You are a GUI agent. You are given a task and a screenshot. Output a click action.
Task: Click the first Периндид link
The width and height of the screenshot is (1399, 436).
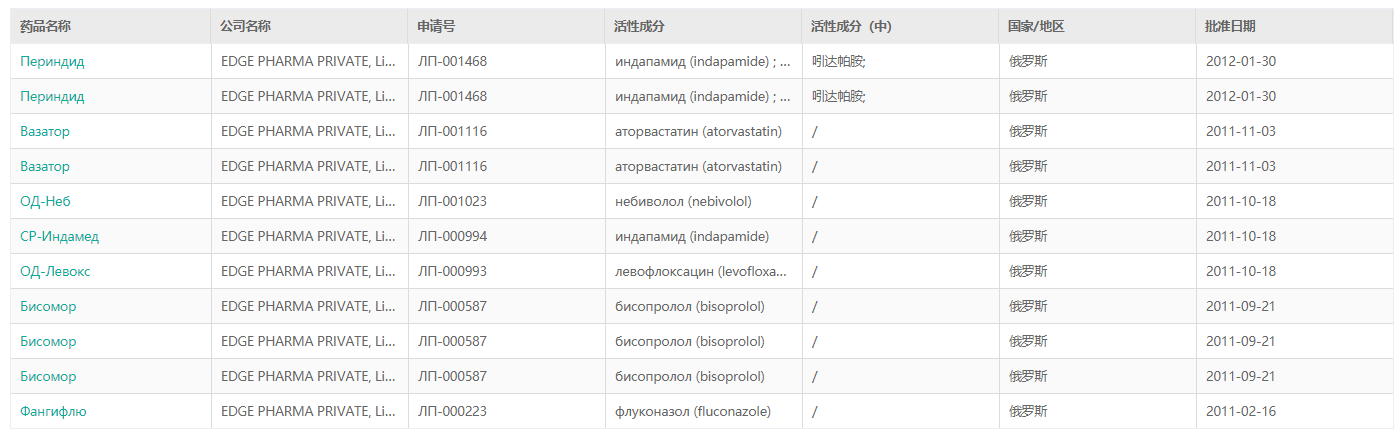point(52,61)
